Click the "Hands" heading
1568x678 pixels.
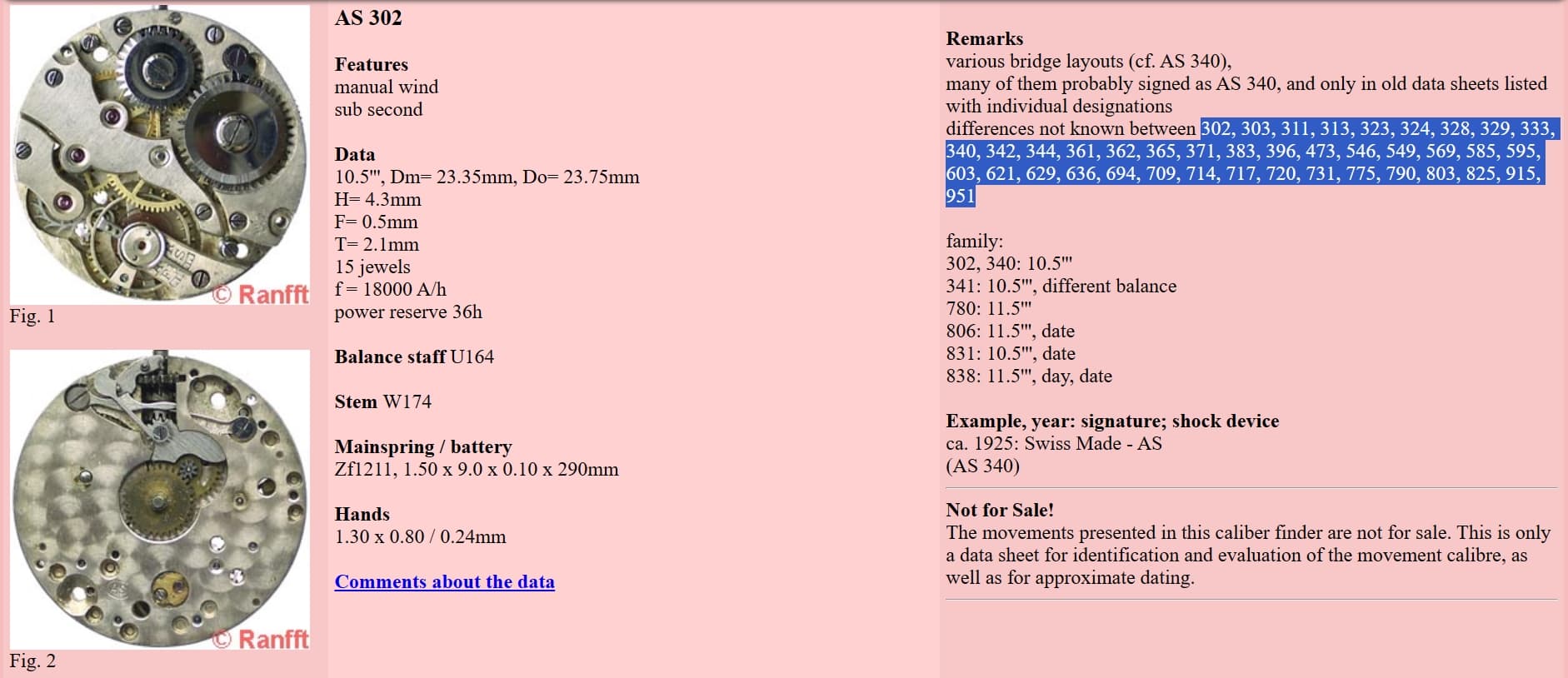point(362,514)
